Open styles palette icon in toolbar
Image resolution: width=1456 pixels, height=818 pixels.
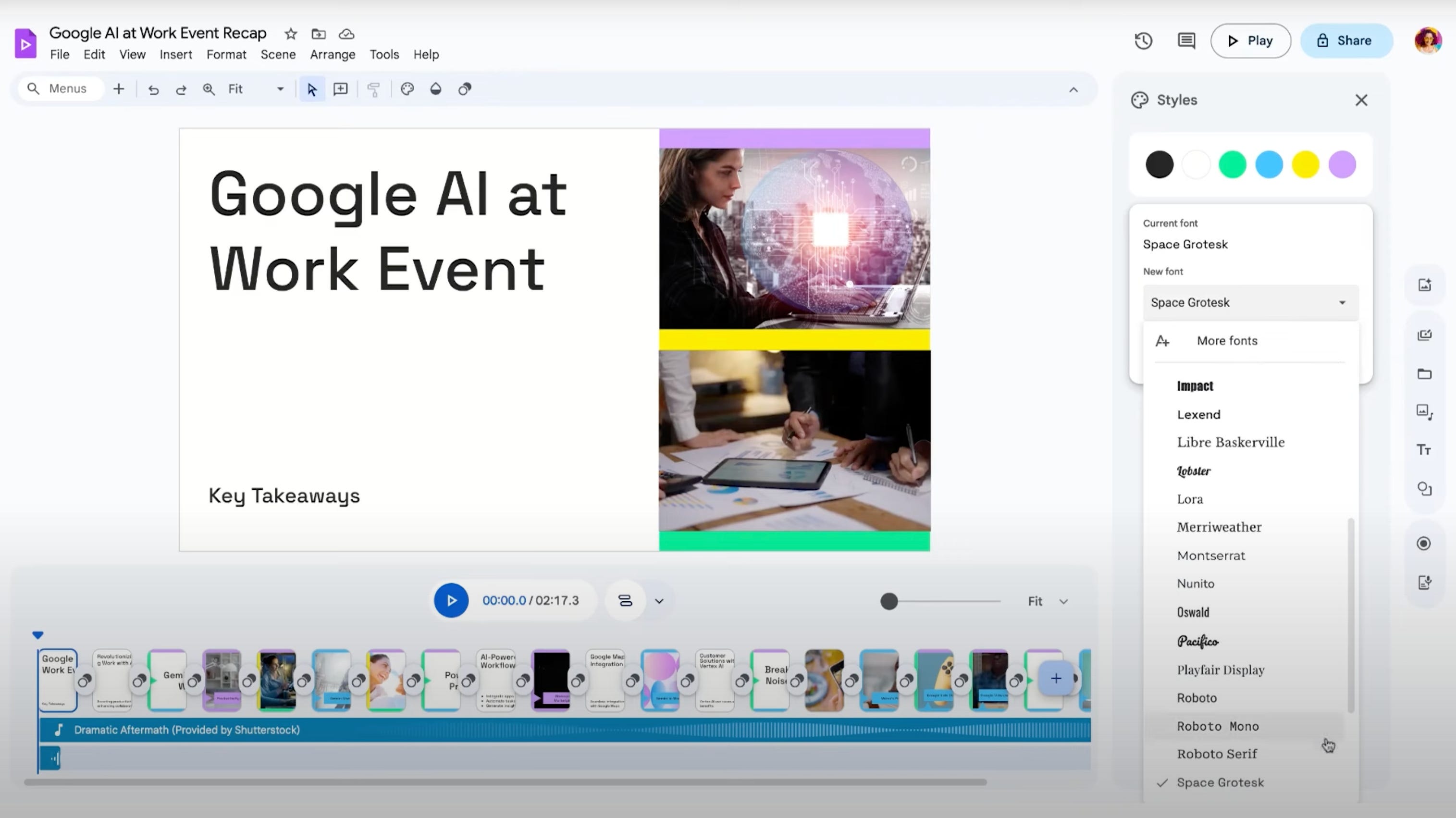[x=407, y=89]
